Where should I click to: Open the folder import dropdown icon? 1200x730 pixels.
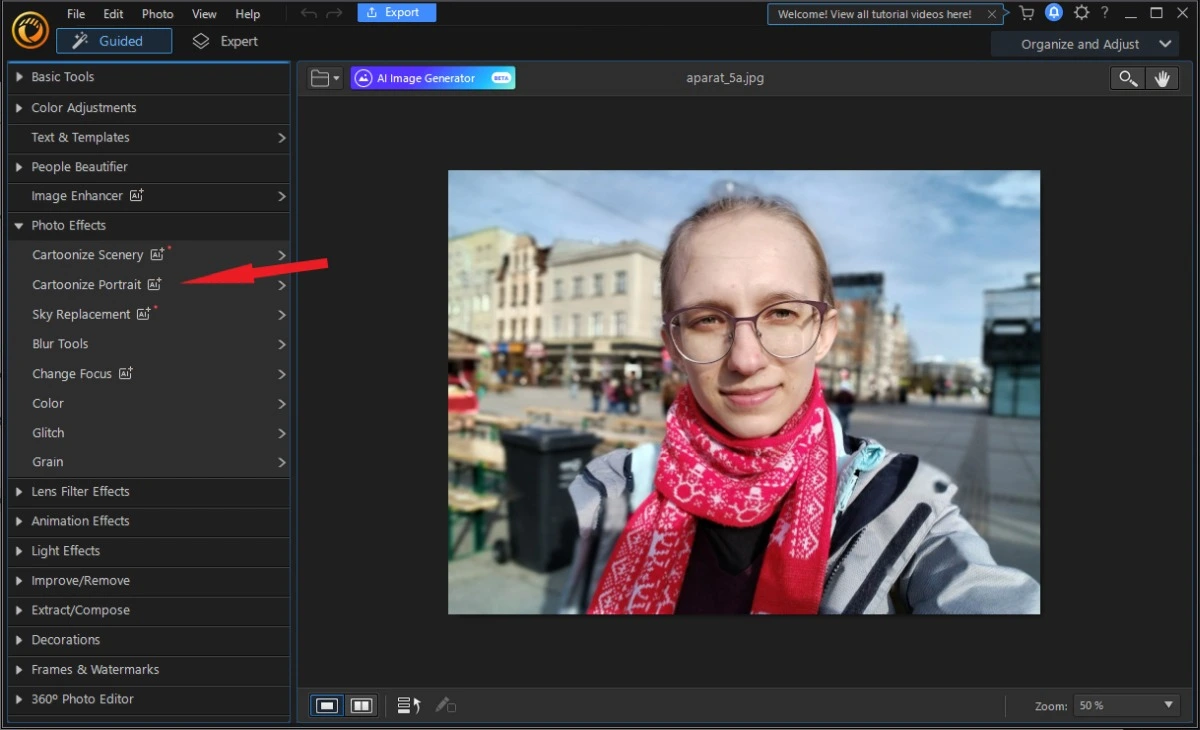coord(325,78)
